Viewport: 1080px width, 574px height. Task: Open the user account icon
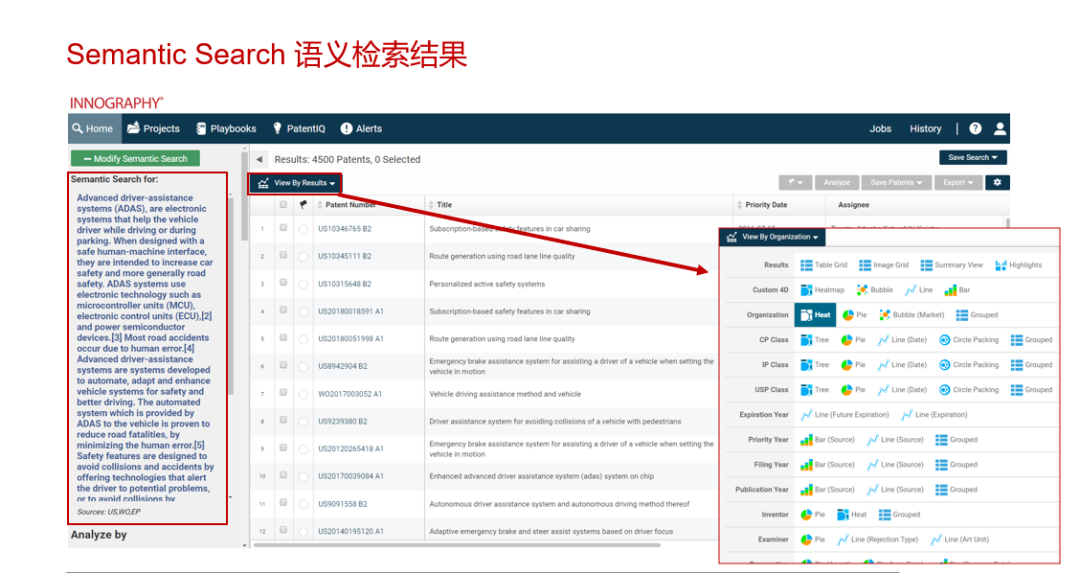point(1000,129)
